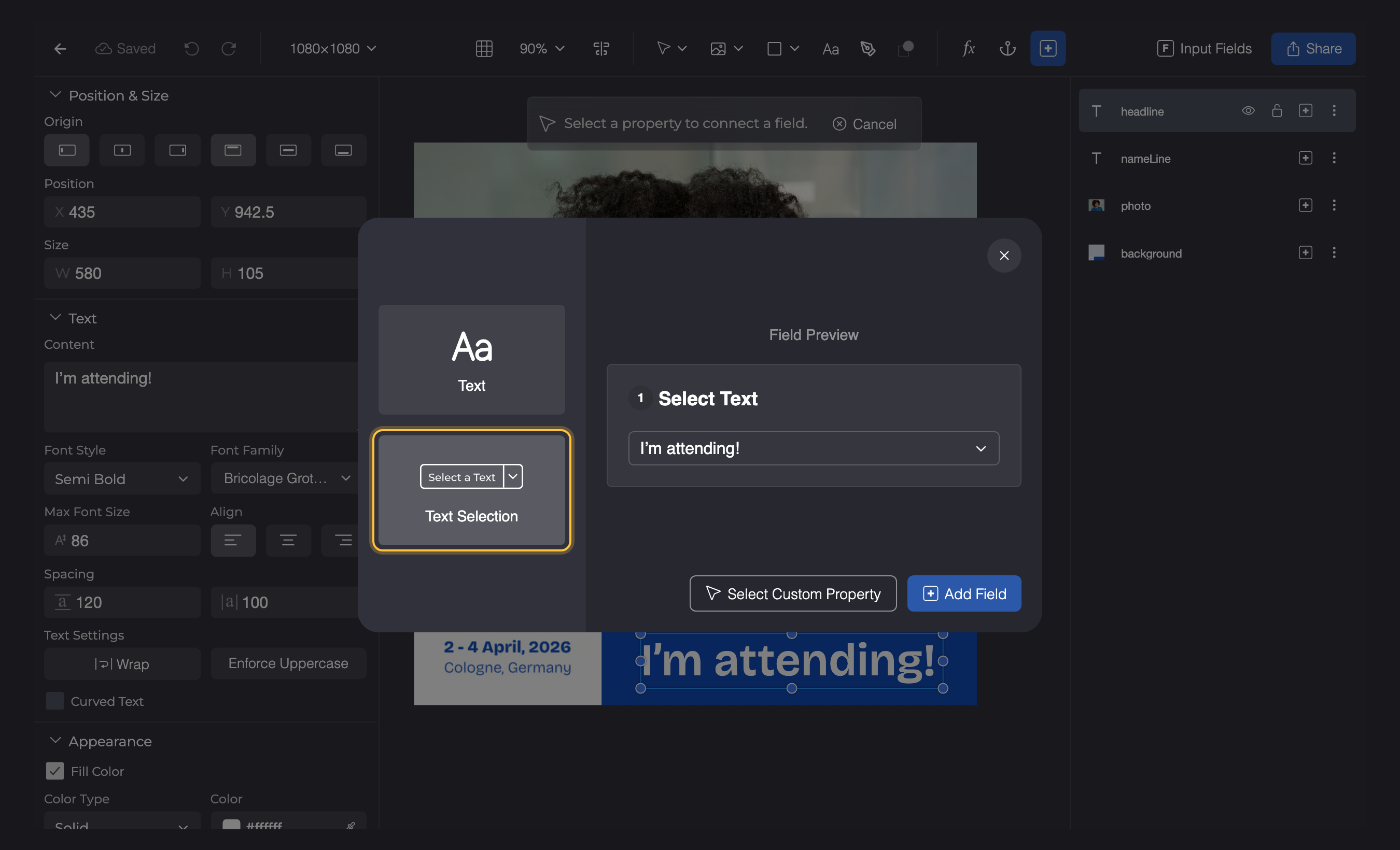Toggle the grid icon in toolbar
The image size is (1400, 850).
click(484, 49)
